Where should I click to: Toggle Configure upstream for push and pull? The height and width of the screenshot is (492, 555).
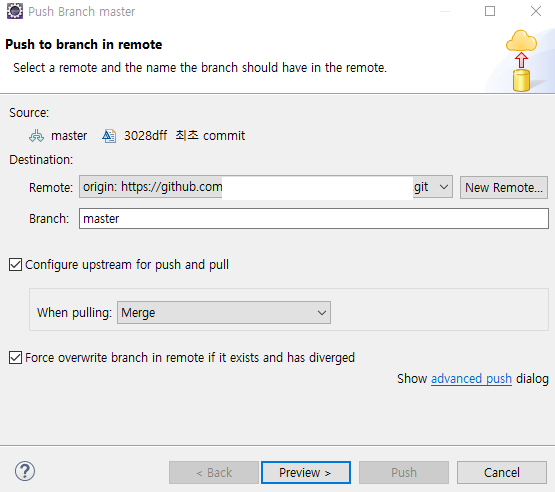coord(15,265)
